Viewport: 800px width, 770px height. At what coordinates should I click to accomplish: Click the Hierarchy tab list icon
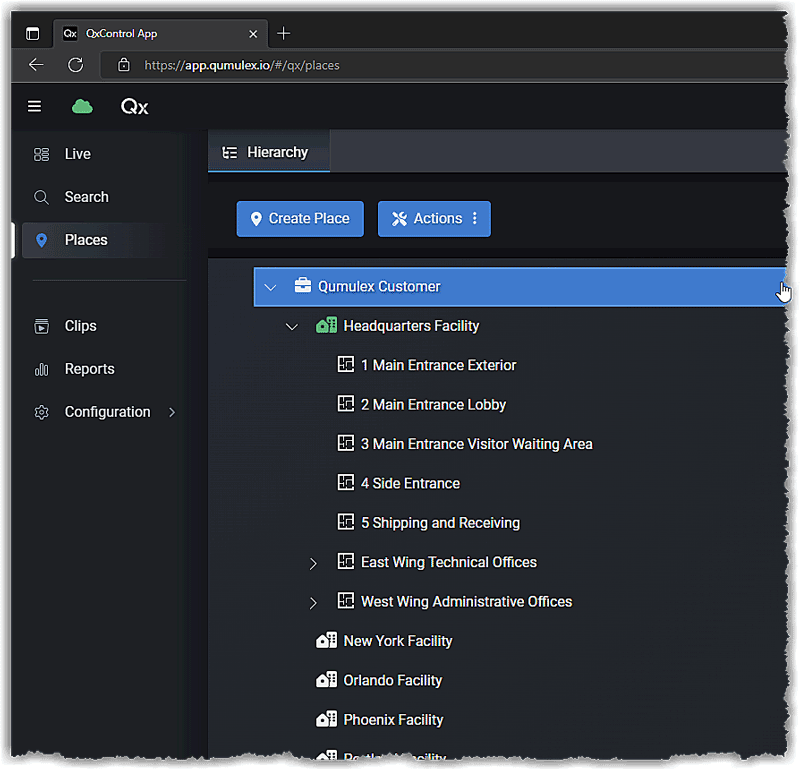click(230, 152)
